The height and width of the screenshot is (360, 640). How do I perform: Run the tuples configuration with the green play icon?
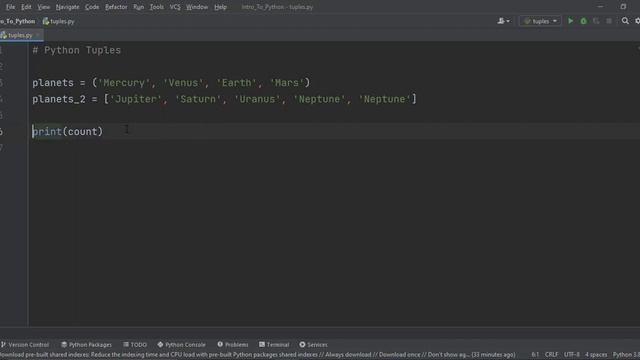(571, 21)
